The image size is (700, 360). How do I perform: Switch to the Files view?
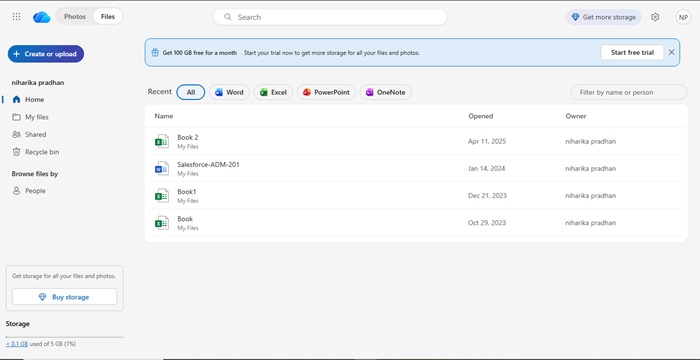tap(108, 17)
